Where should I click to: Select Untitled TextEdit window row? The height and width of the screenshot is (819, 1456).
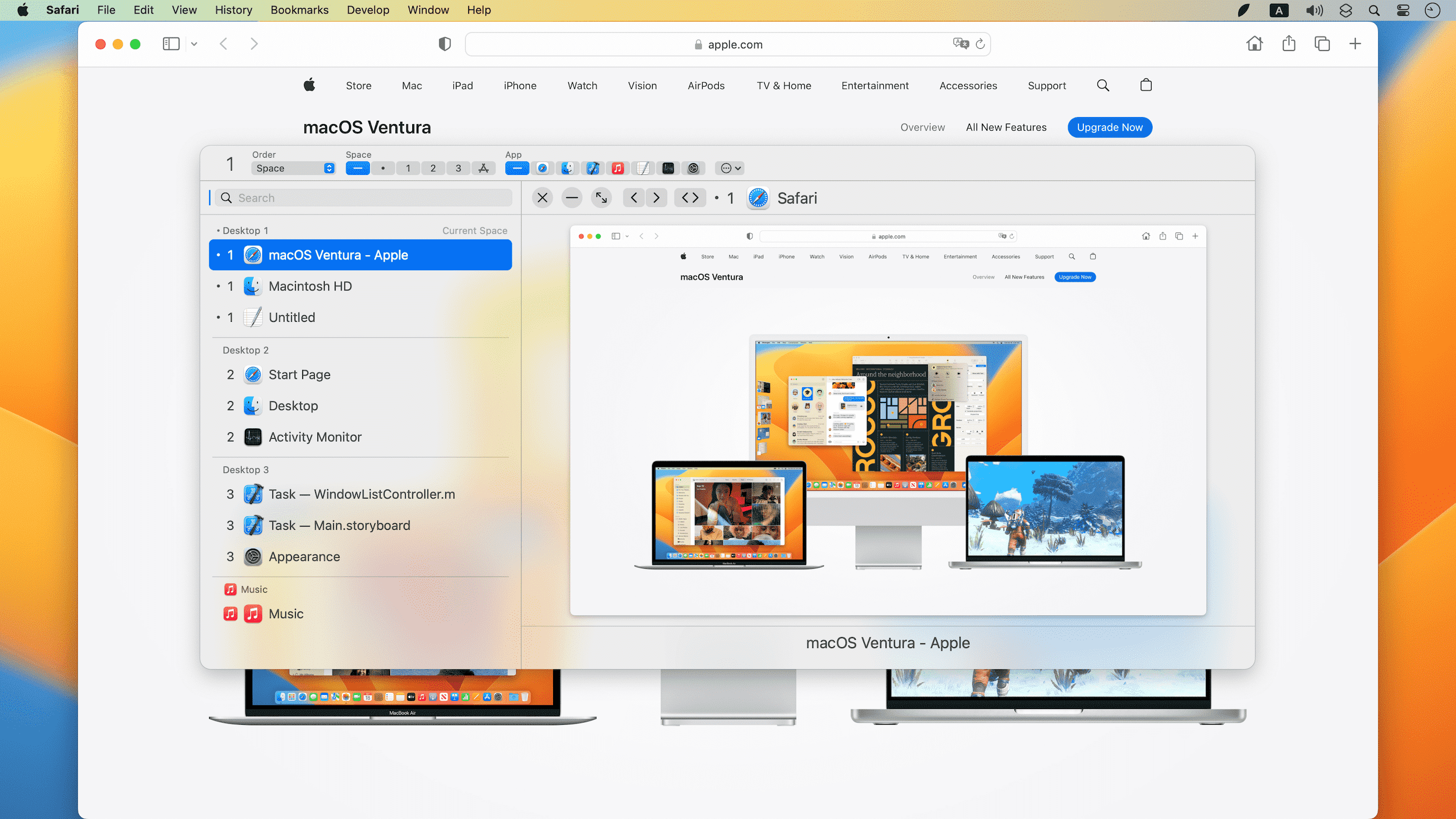point(361,317)
